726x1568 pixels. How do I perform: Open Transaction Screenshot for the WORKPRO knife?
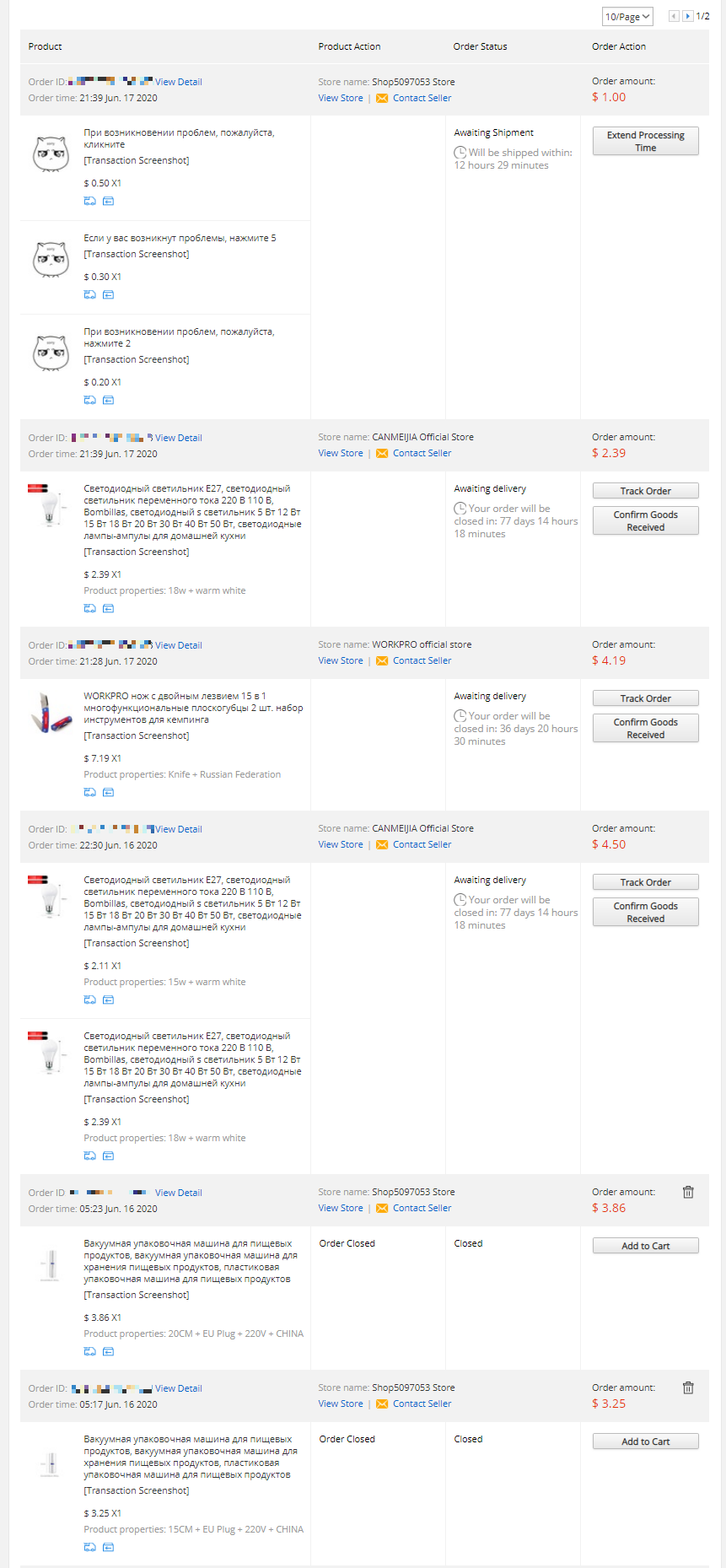[137, 736]
